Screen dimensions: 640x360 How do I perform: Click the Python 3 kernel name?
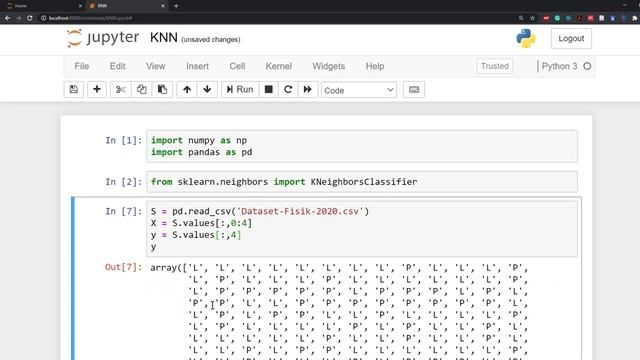tap(560, 66)
